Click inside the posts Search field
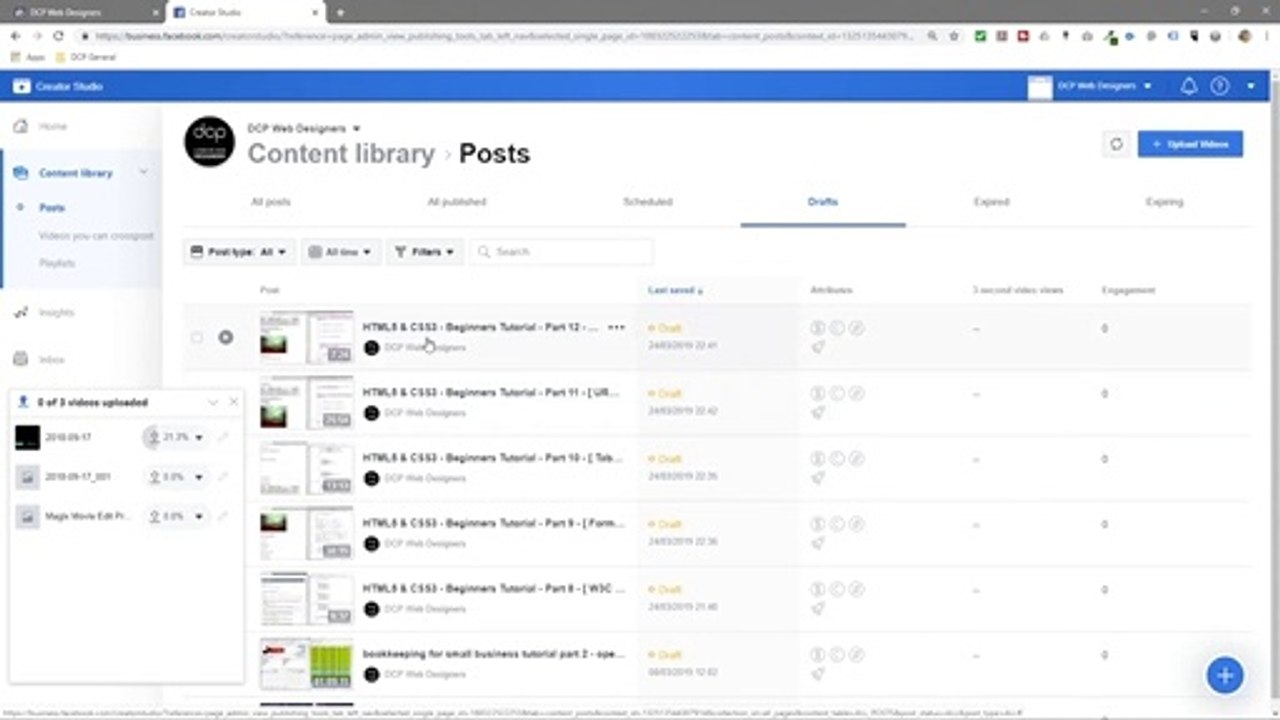Viewport: 1280px width, 720px height. pyautogui.click(x=561, y=252)
